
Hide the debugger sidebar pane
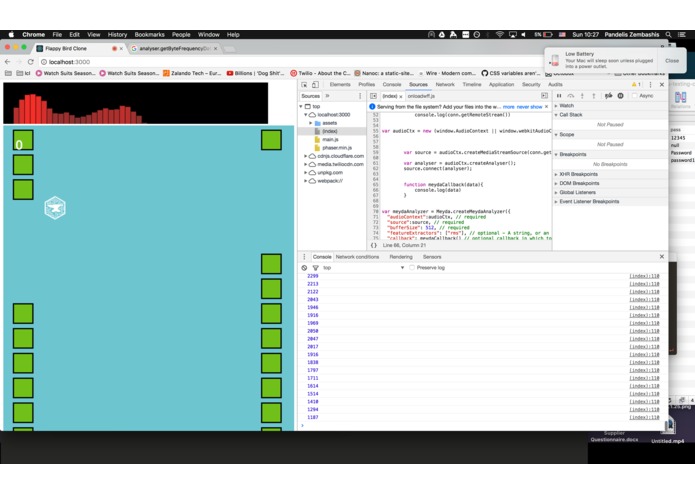click(x=544, y=96)
